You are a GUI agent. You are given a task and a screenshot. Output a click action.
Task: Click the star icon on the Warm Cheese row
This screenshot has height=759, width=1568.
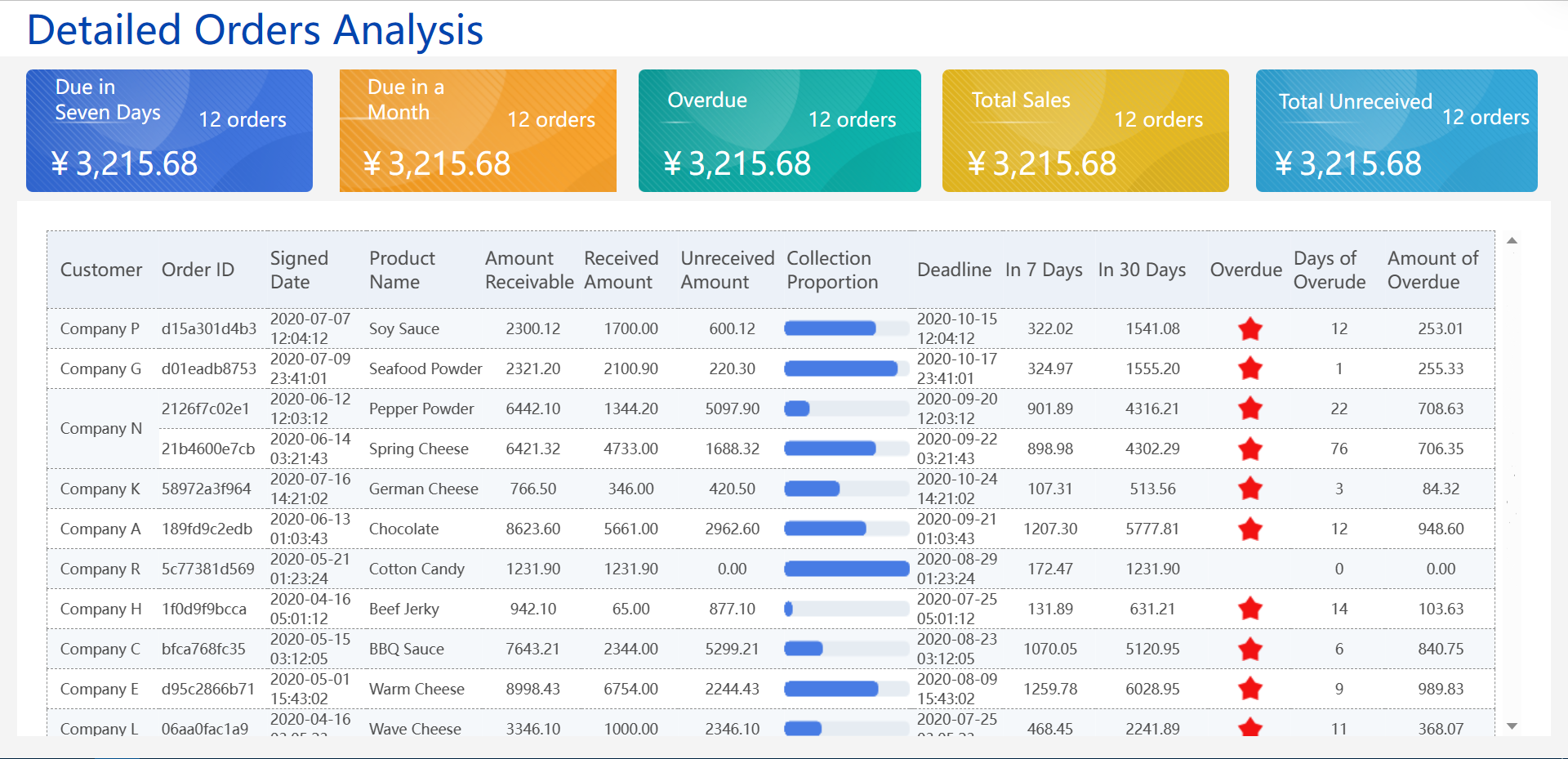[x=1249, y=689]
